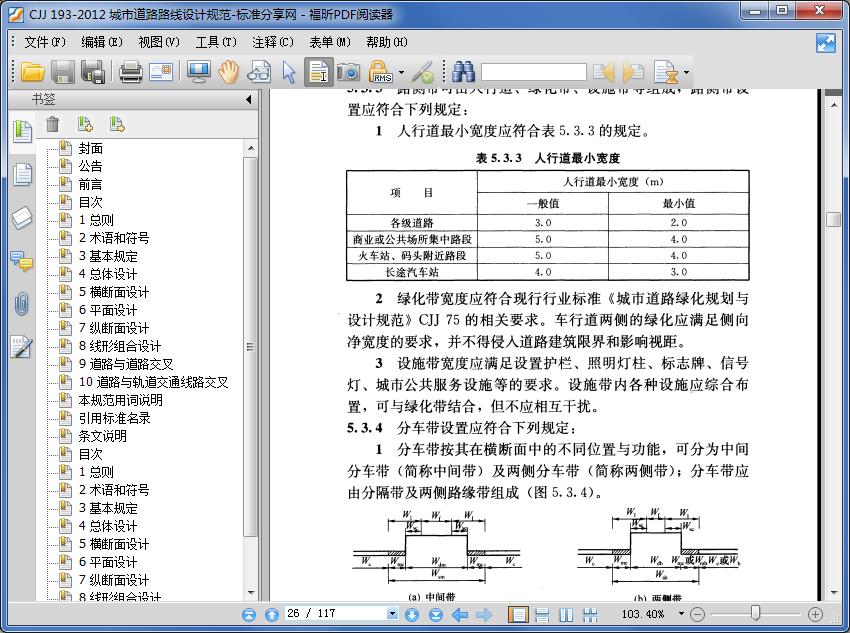Viewport: 850px width, 633px height.
Task: Go to the next page button
Action: pos(412,614)
